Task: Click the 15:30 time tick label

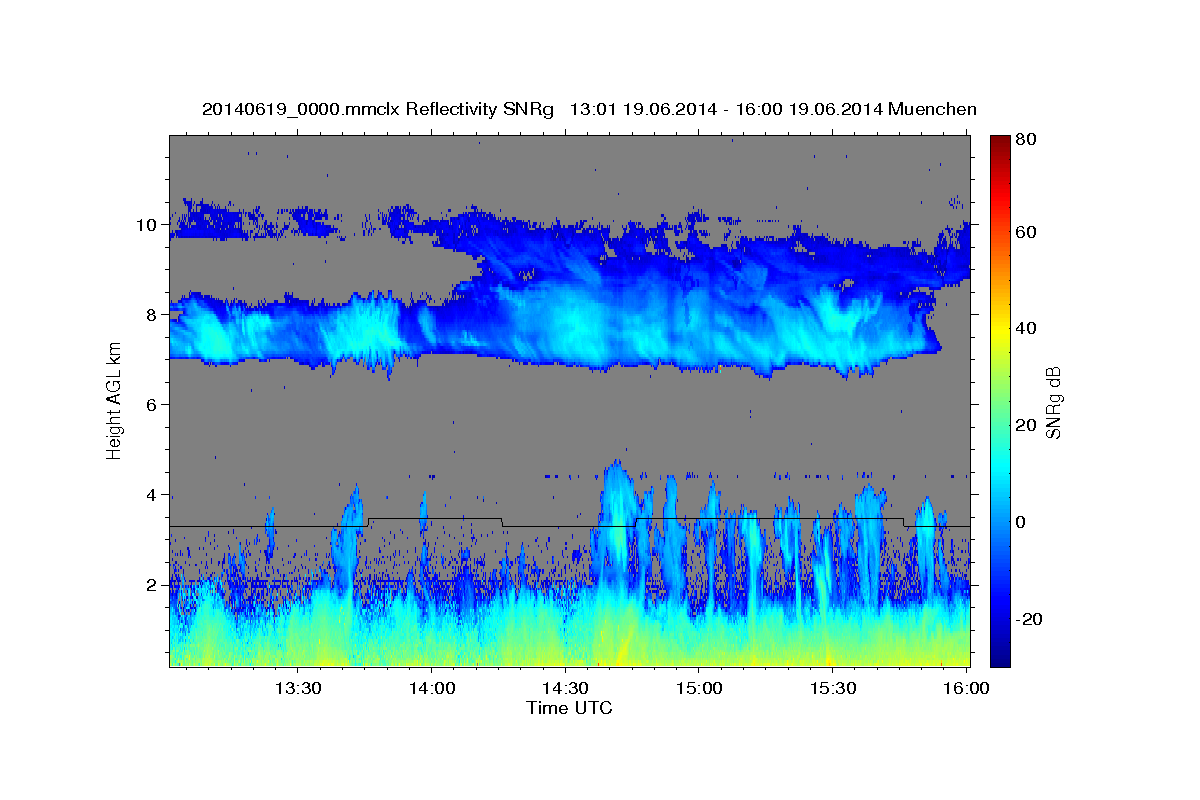Action: tap(832, 688)
